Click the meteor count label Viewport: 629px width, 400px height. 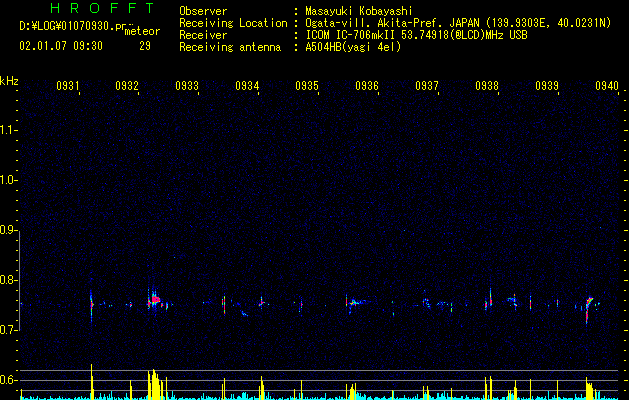(x=142, y=31)
